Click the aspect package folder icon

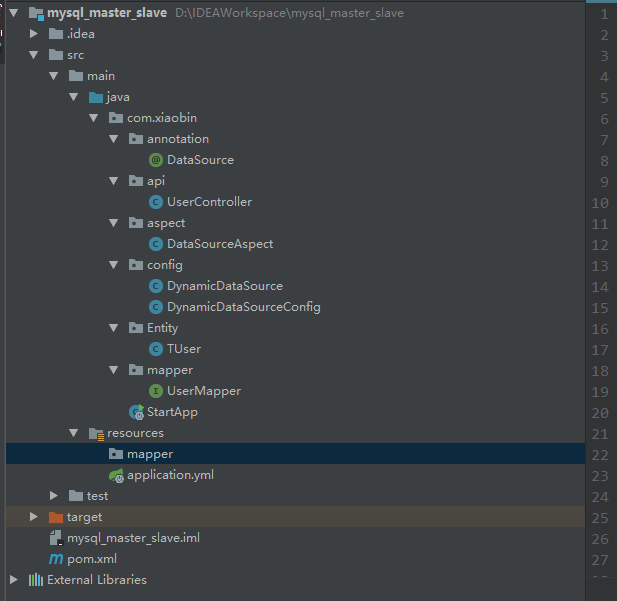click(x=136, y=223)
